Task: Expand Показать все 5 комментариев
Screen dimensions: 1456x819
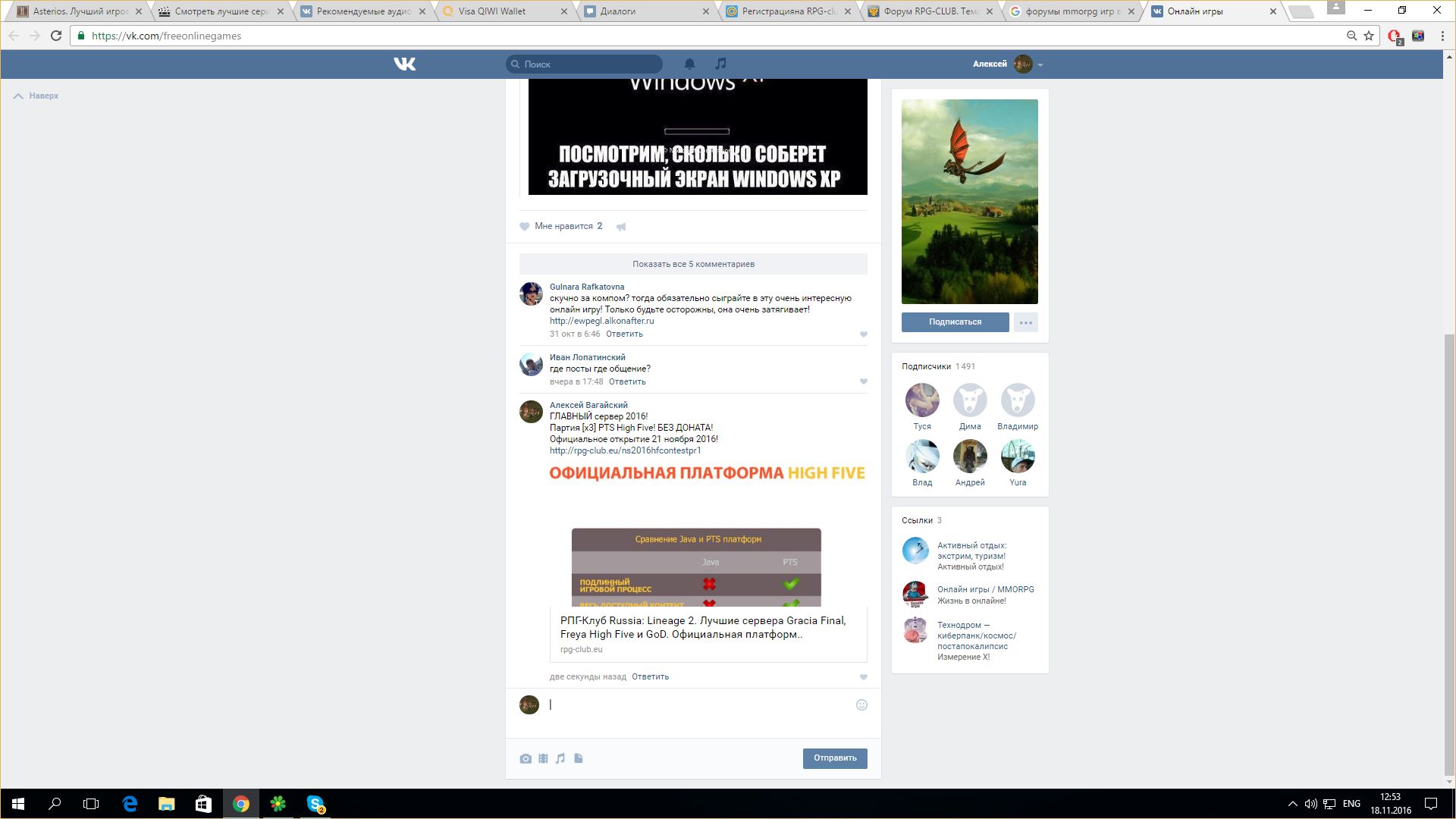Action: pos(693,264)
